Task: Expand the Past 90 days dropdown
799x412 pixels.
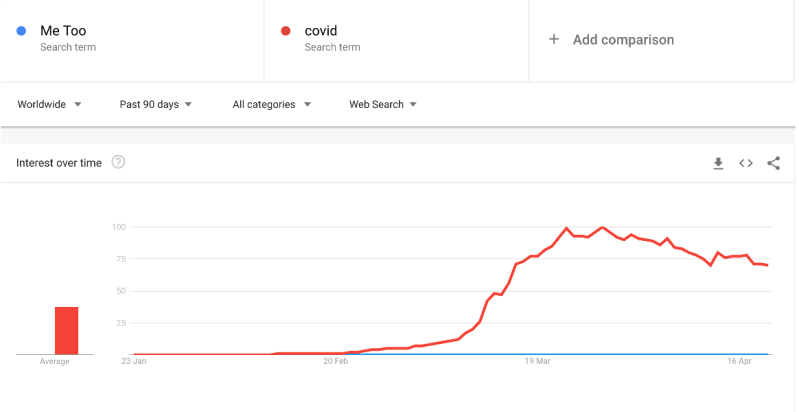Action: (x=155, y=104)
